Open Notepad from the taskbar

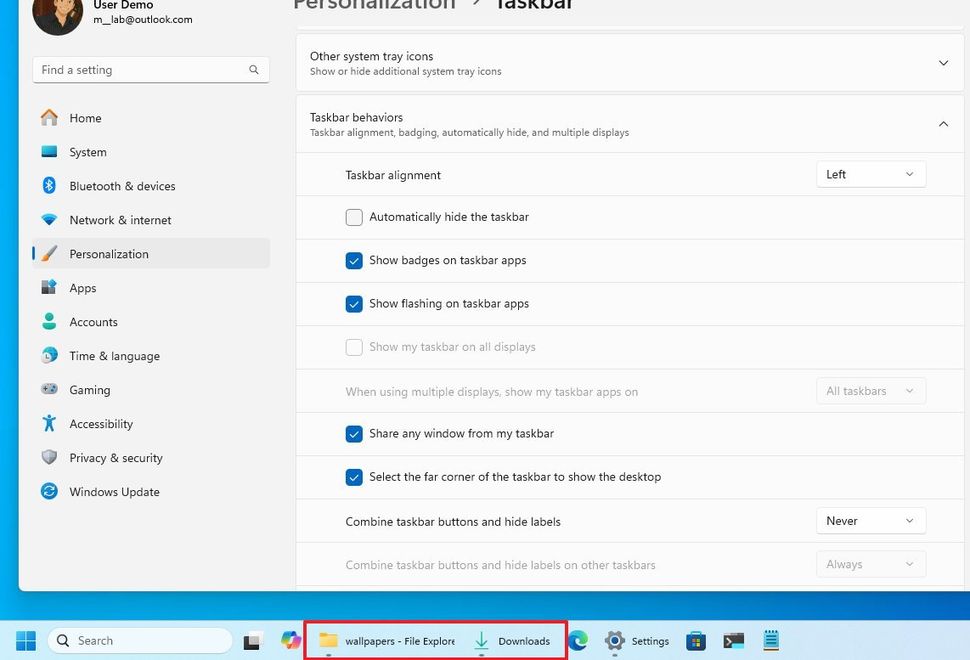770,640
